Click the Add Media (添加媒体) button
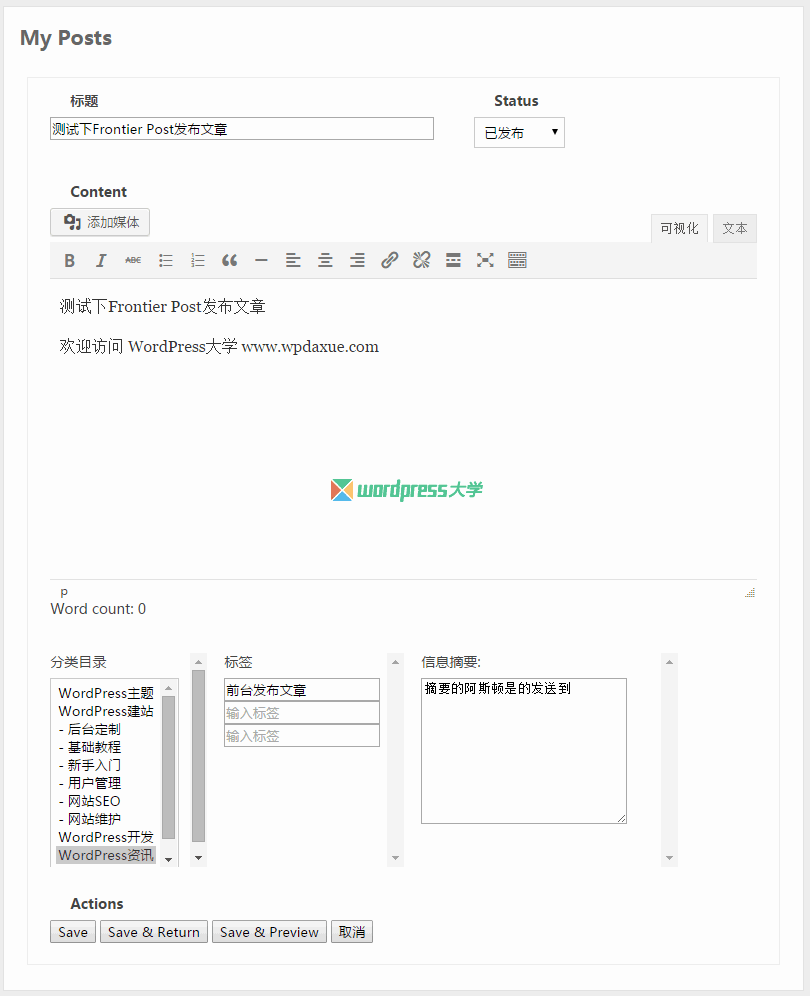810x996 pixels. click(x=100, y=222)
